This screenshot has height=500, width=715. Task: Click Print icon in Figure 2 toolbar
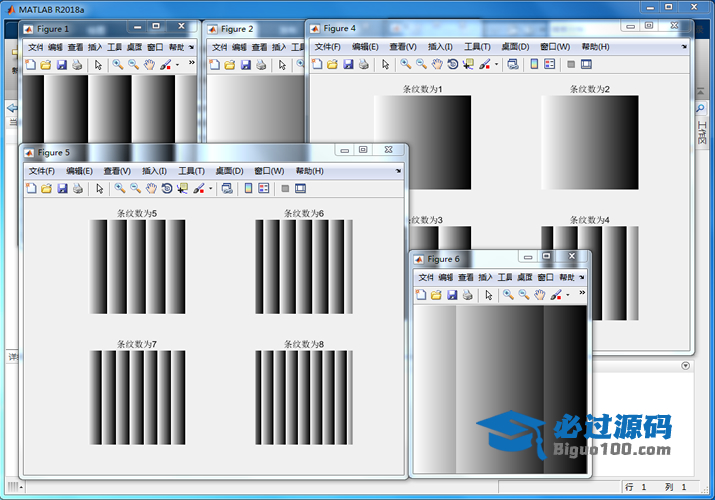pos(261,65)
